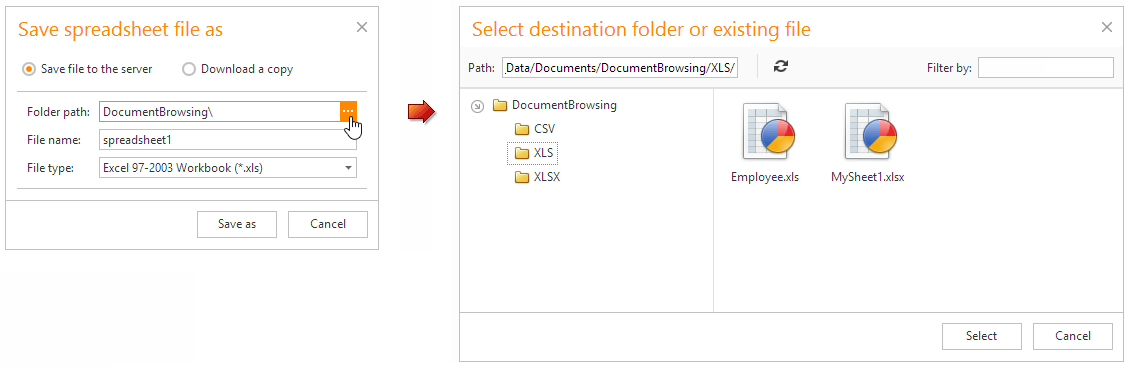Viewport: 1130px width, 368px height.
Task: Click the Path text field
Action: pos(620,68)
